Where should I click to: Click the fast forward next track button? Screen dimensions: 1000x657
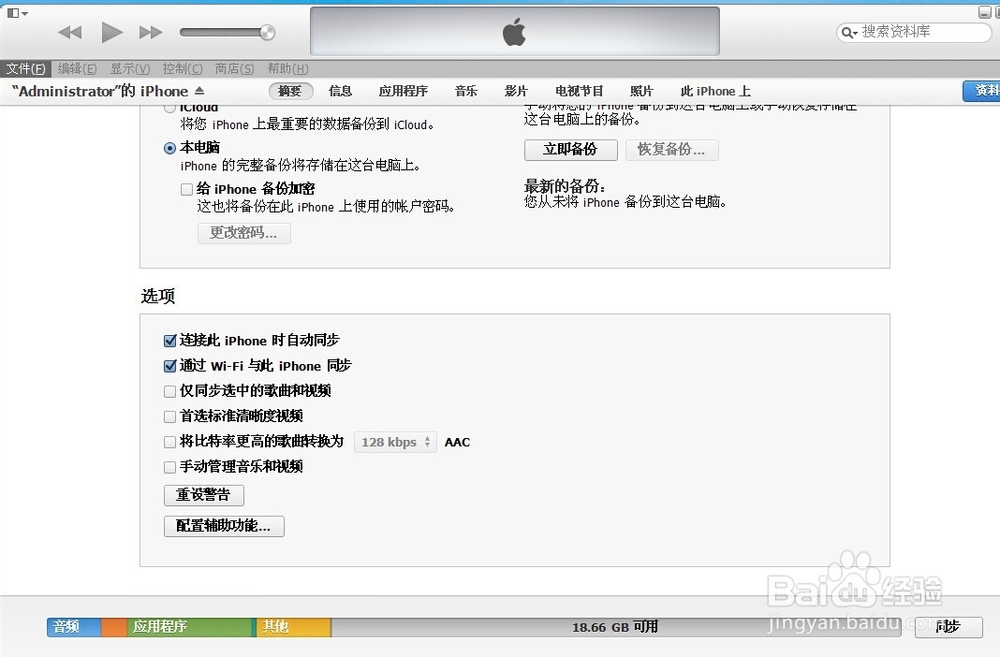151,32
